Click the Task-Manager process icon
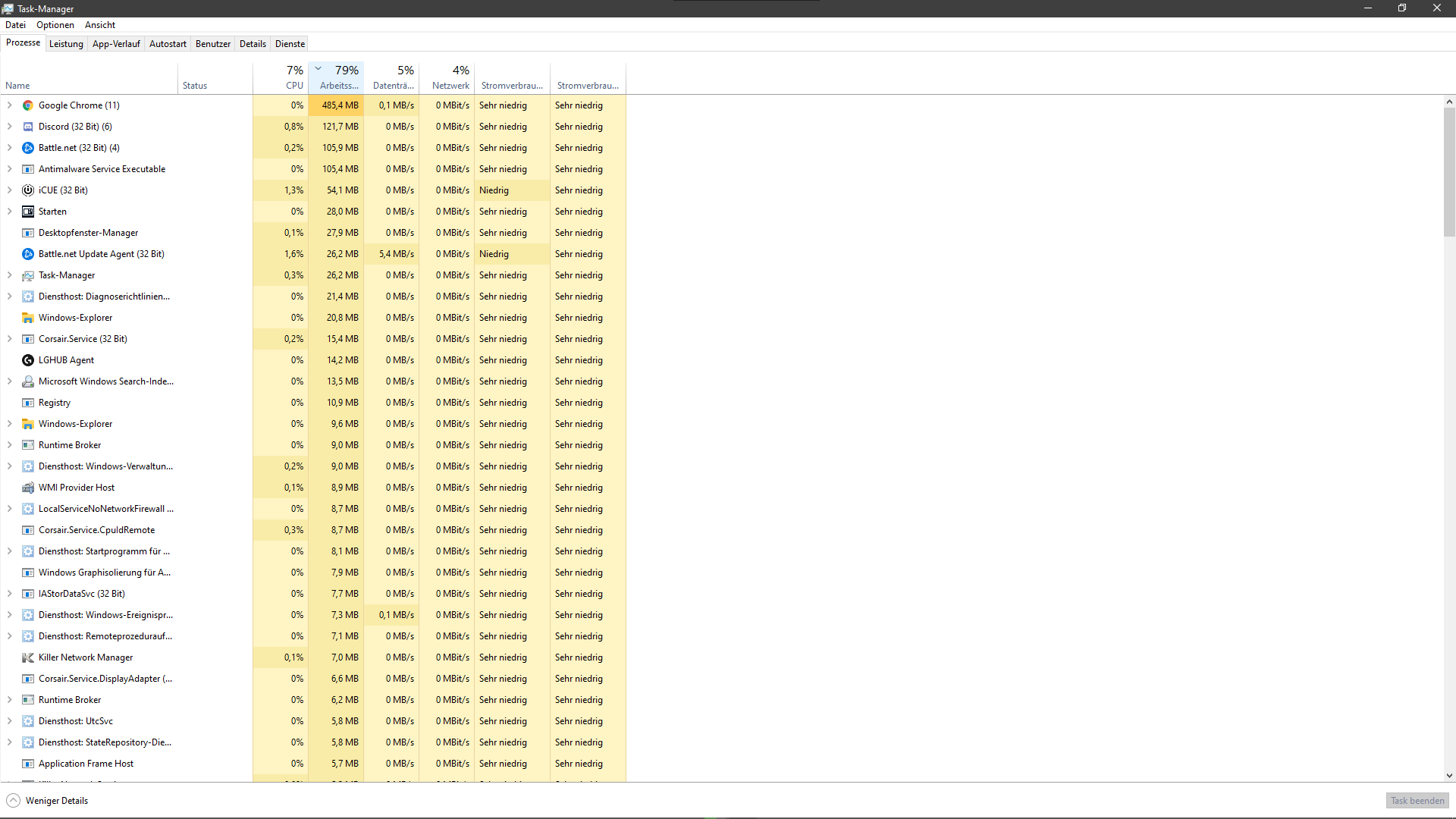This screenshot has width=1456, height=819. 28,275
